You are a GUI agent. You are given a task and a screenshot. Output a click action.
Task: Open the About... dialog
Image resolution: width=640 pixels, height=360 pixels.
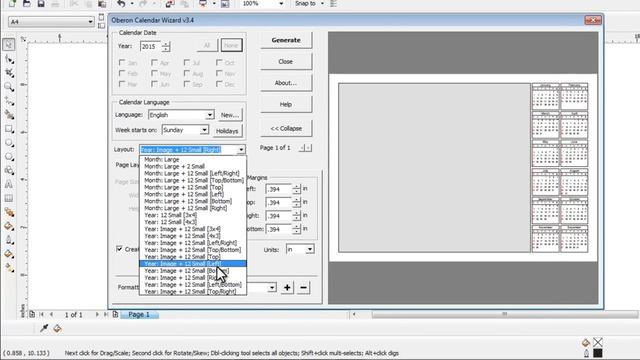[286, 83]
